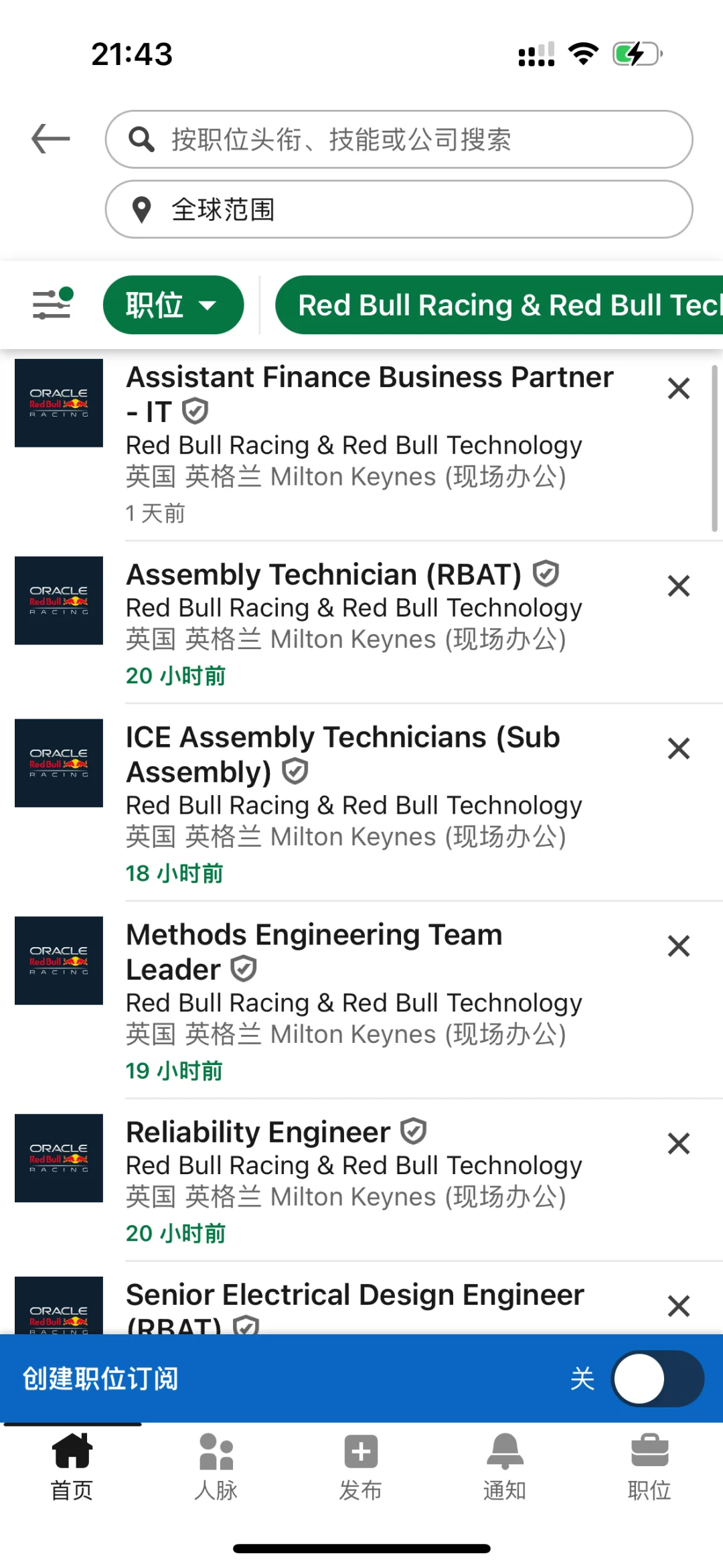The image size is (723, 1568).
Task: Open the 全球范围 location field
Action: tap(399, 209)
